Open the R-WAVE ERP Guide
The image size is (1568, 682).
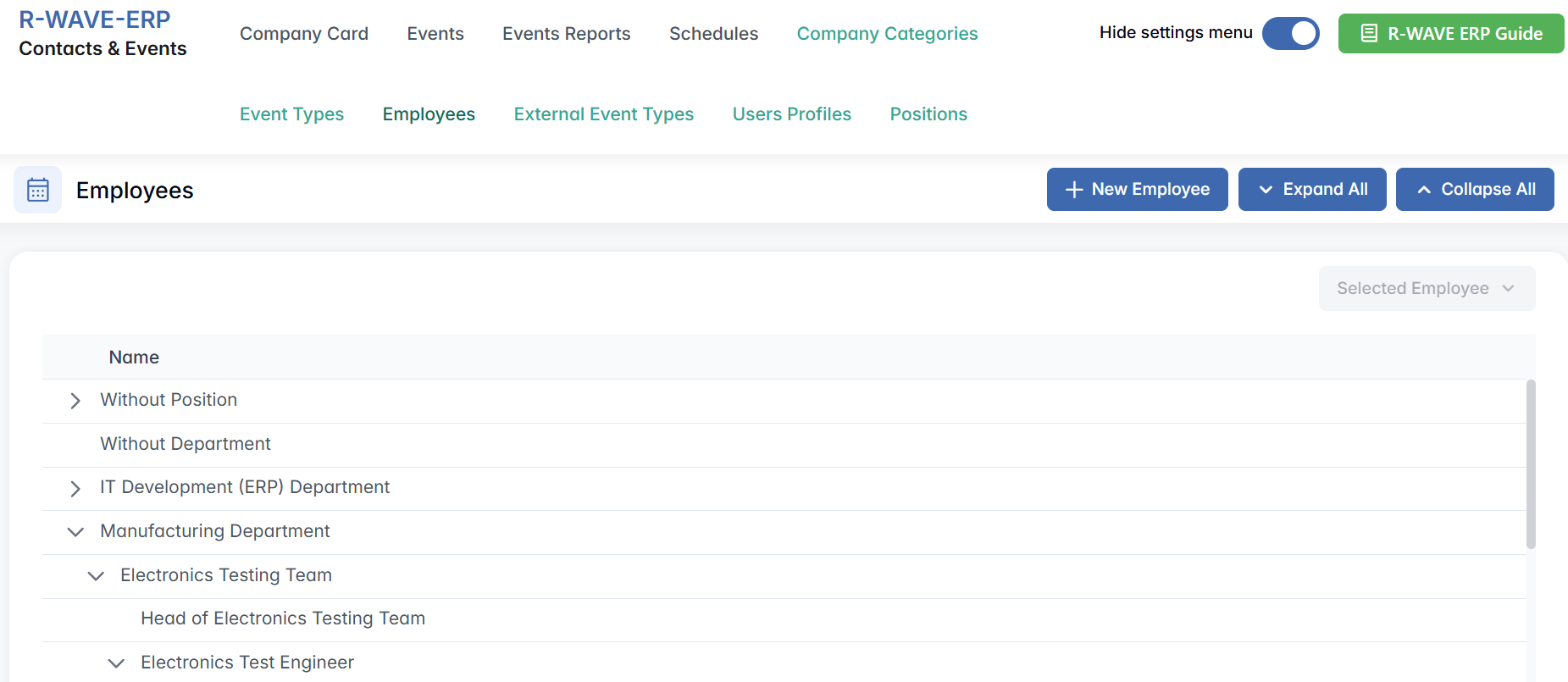pos(1450,34)
